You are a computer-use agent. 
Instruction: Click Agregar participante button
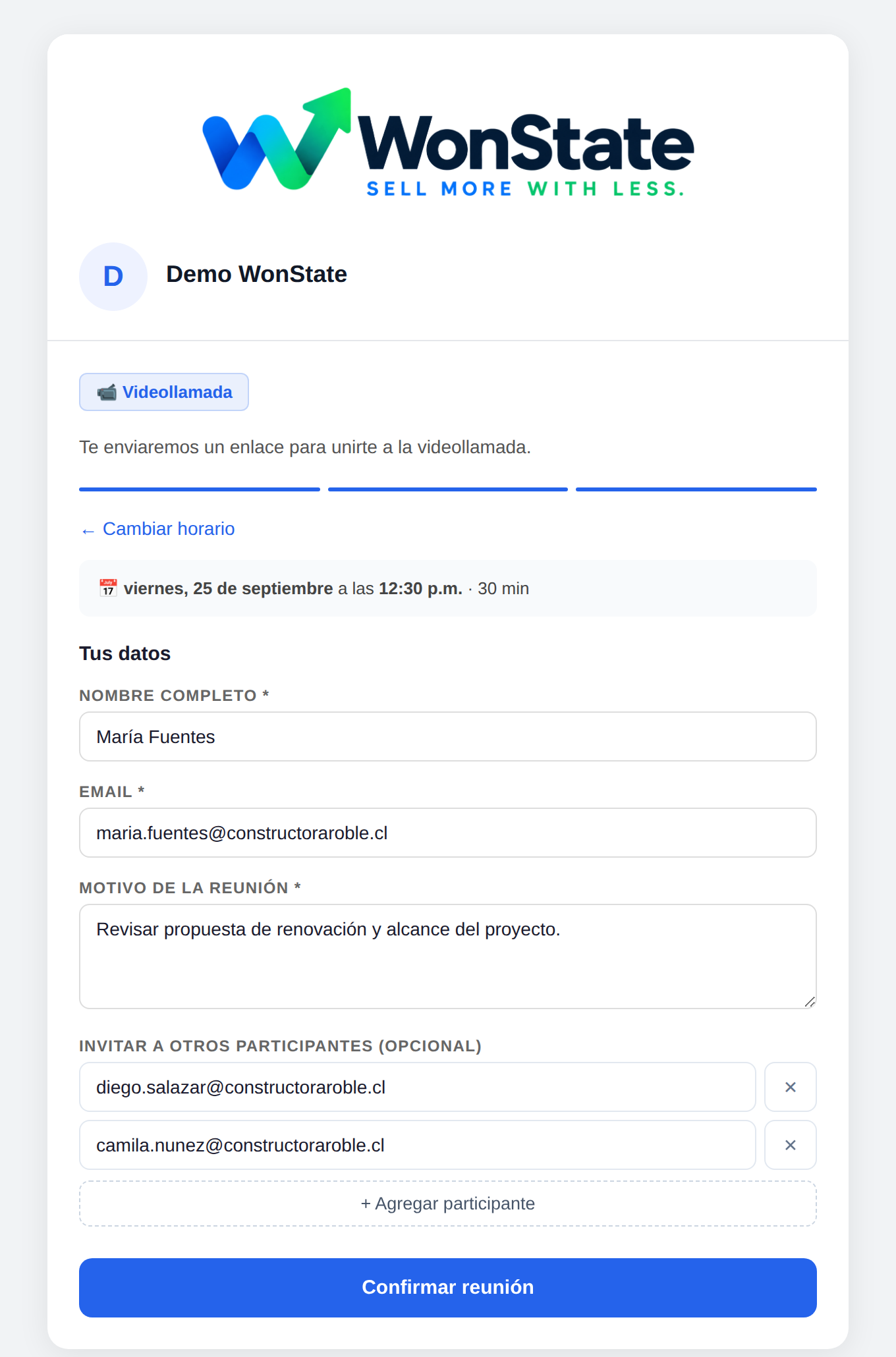pyautogui.click(x=448, y=1204)
